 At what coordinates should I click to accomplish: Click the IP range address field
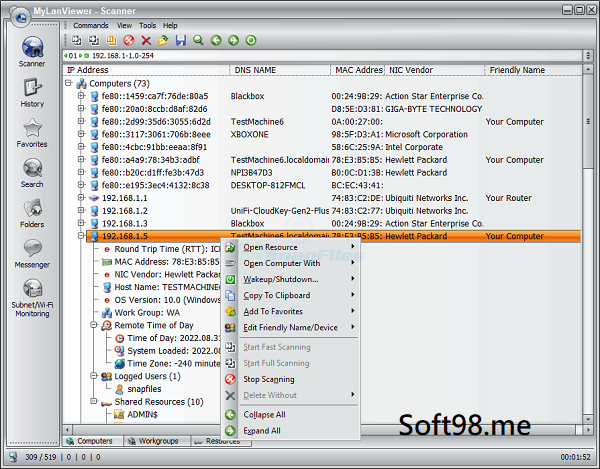click(322, 55)
